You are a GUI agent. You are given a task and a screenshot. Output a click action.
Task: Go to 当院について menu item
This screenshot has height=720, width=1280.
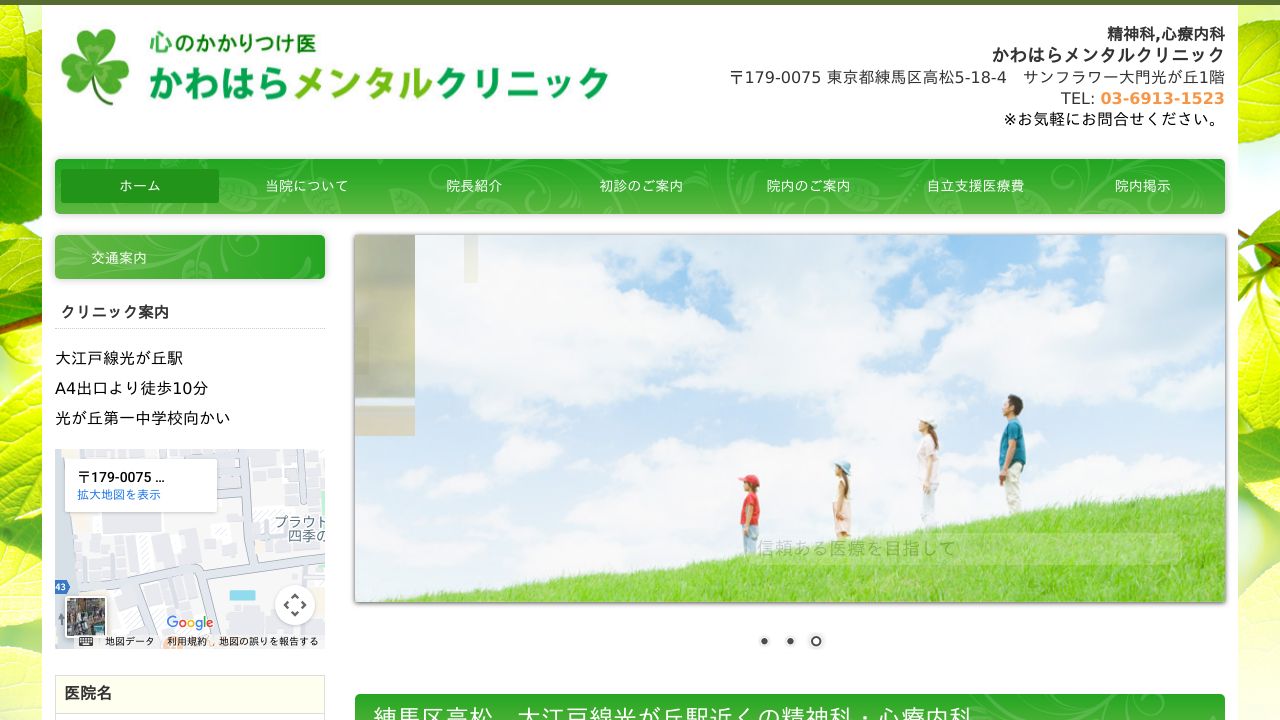[307, 186]
